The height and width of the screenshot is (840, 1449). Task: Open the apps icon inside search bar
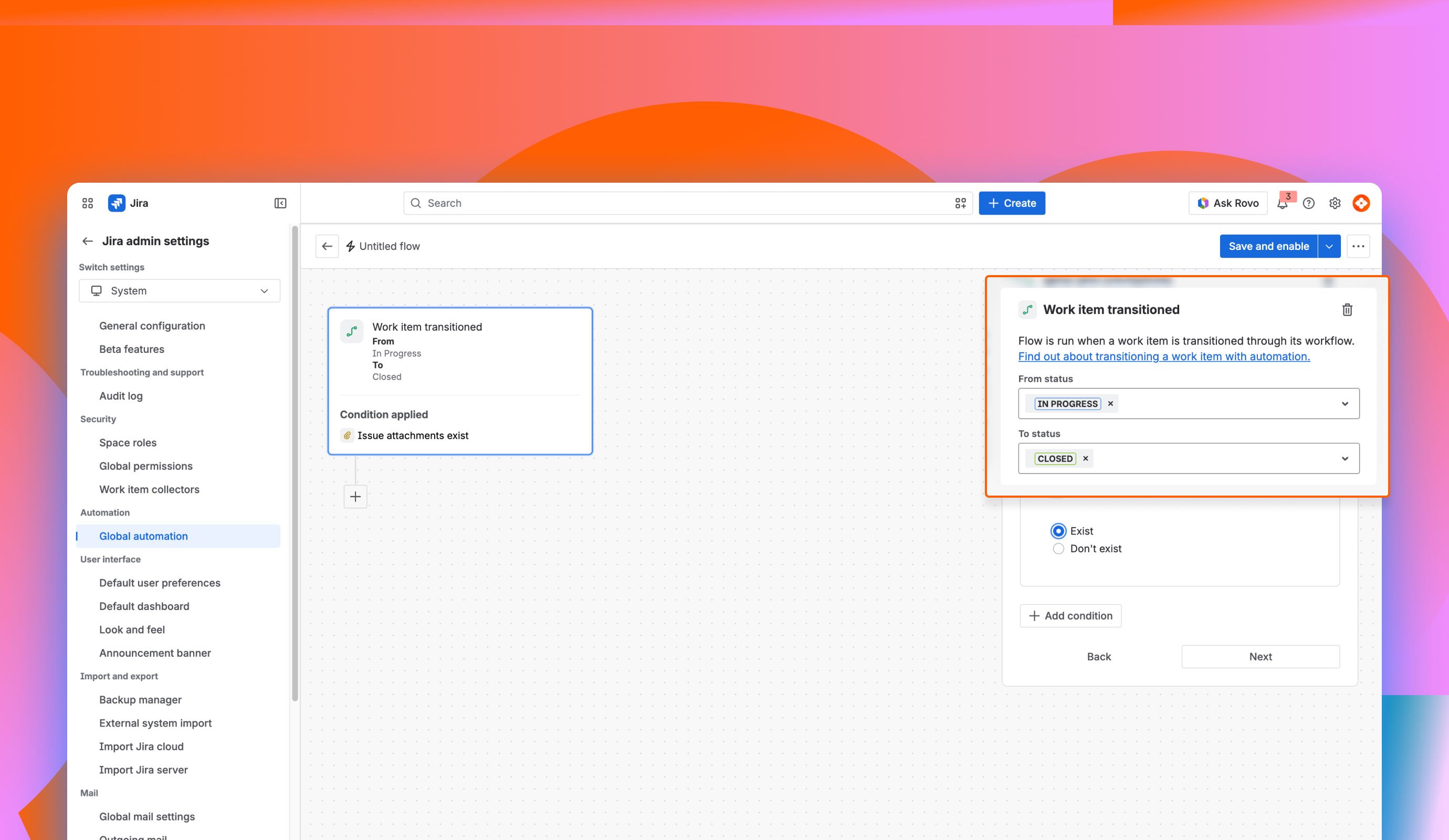(960, 203)
